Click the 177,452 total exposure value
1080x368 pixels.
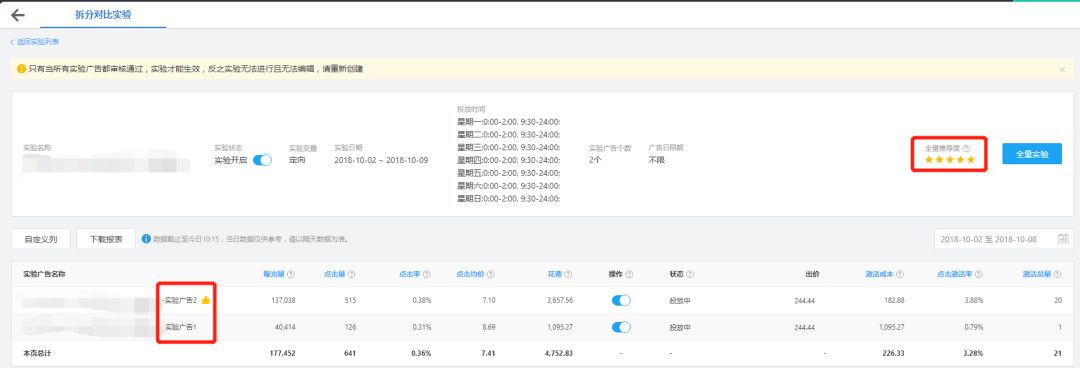[x=282, y=353]
